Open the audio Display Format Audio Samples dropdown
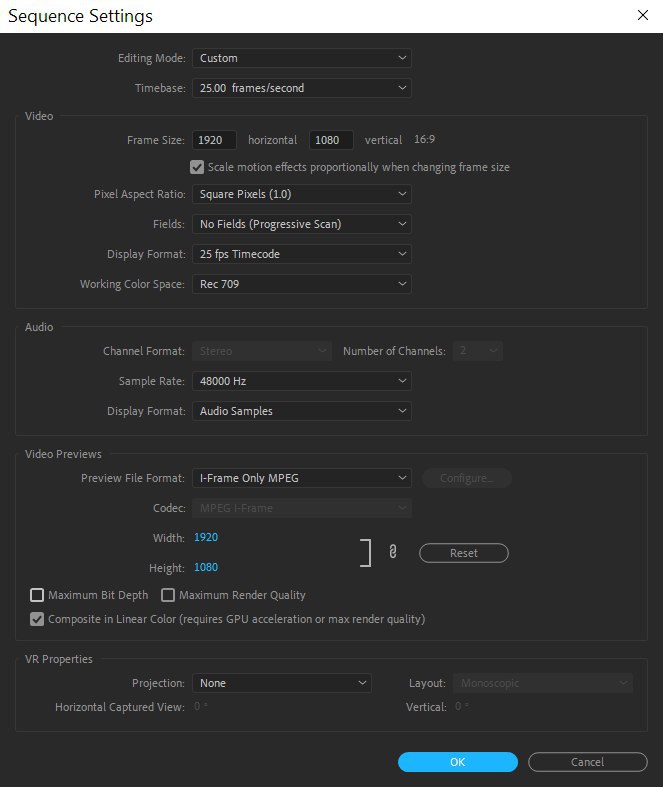The width and height of the screenshot is (663, 787). point(302,411)
